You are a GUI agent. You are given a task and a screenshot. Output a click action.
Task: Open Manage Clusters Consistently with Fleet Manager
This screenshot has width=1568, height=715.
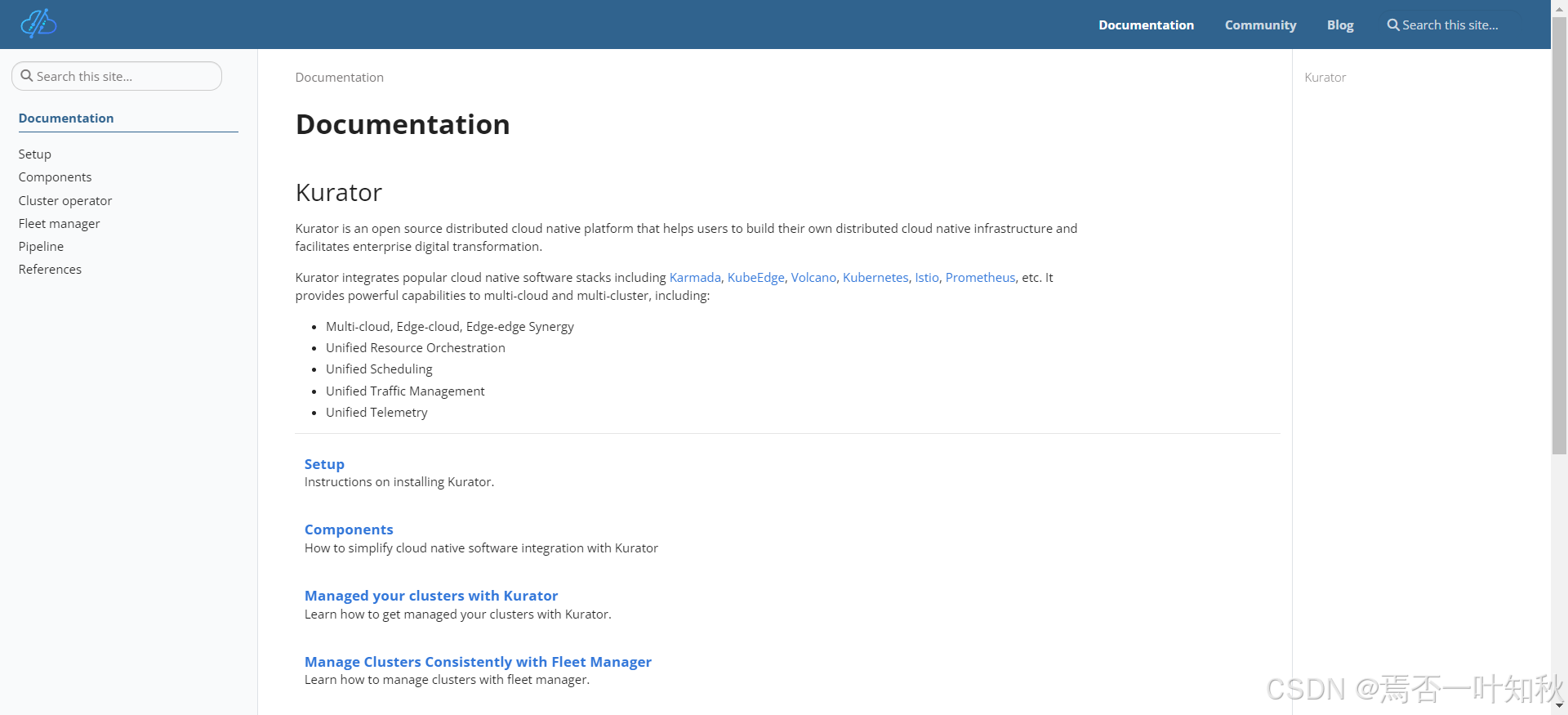tap(478, 662)
